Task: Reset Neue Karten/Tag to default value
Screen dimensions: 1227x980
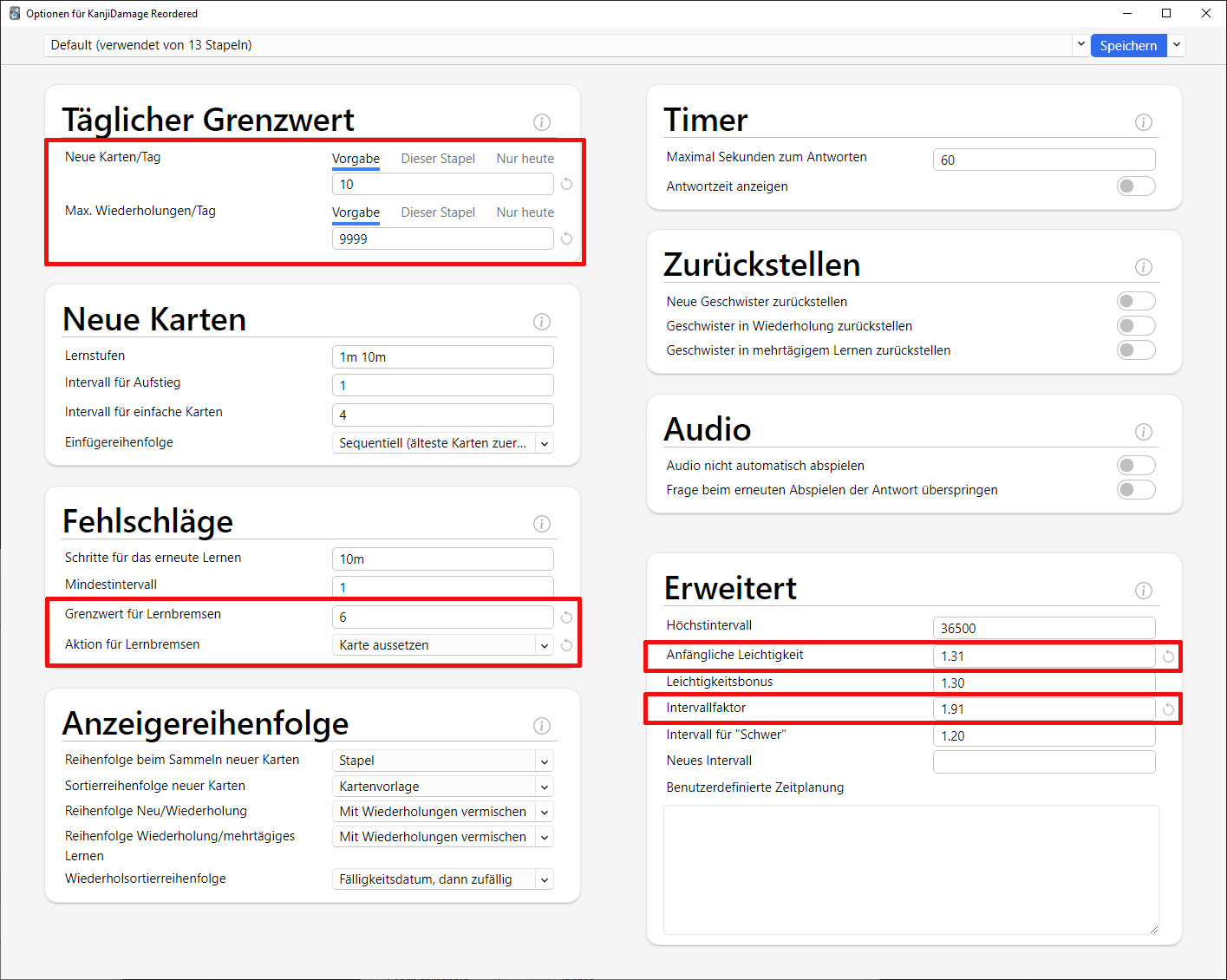Action: (566, 183)
